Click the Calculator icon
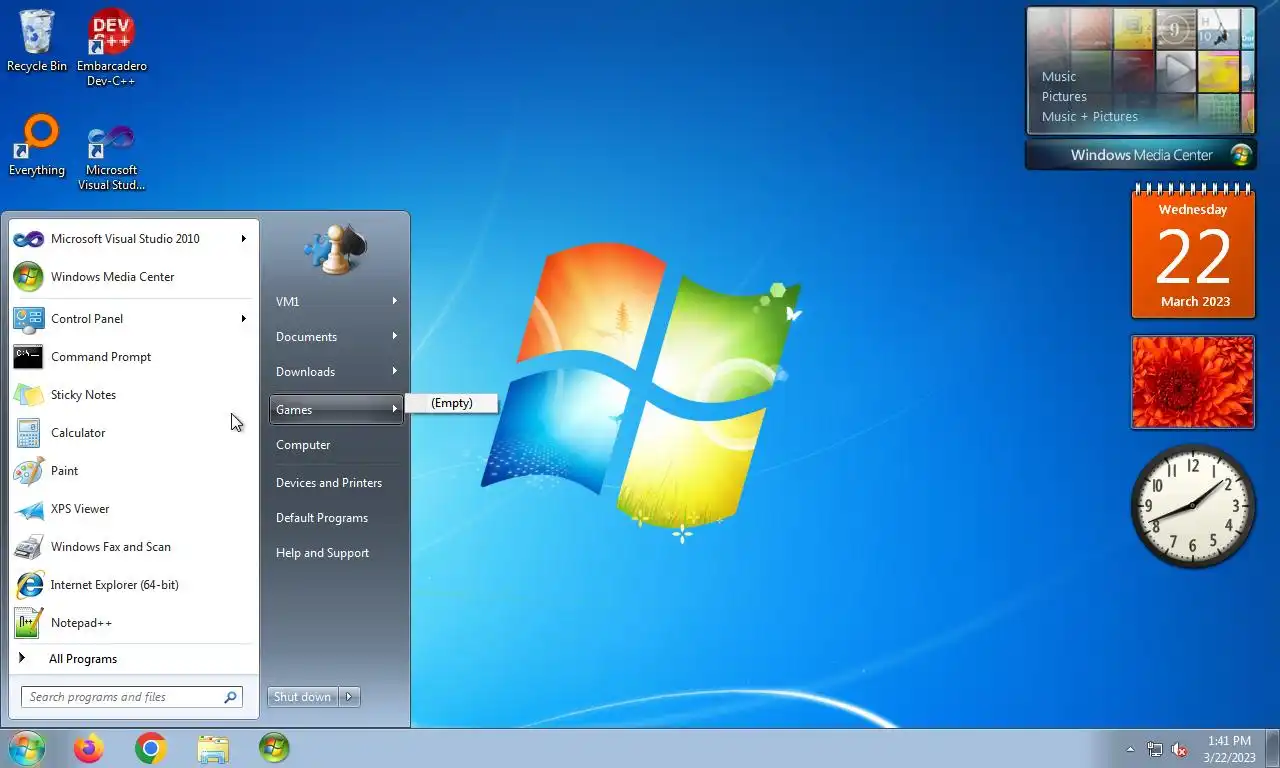The height and width of the screenshot is (768, 1280). pos(28,433)
